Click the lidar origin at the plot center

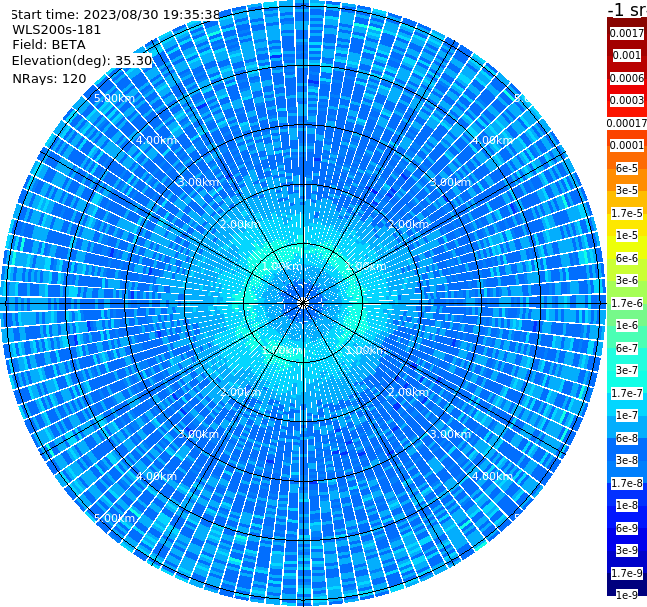303,303
